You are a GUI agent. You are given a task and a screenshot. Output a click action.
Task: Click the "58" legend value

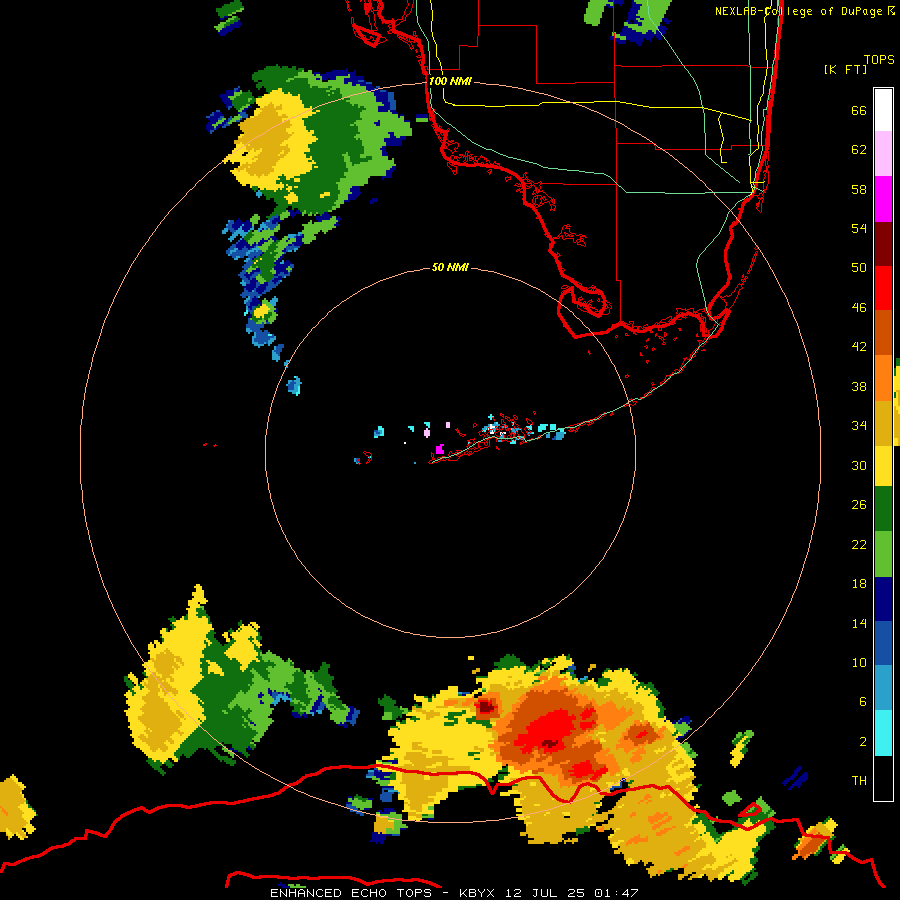pos(859,189)
